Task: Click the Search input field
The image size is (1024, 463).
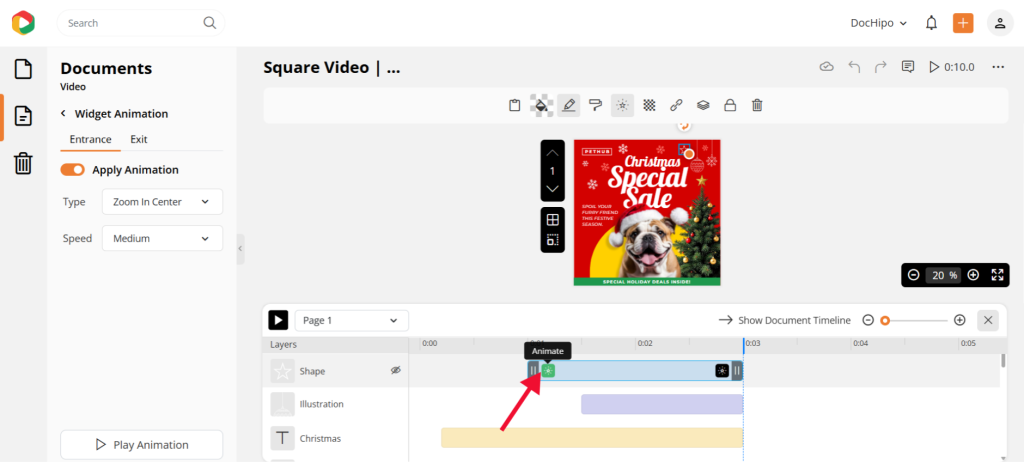Action: pos(140,23)
